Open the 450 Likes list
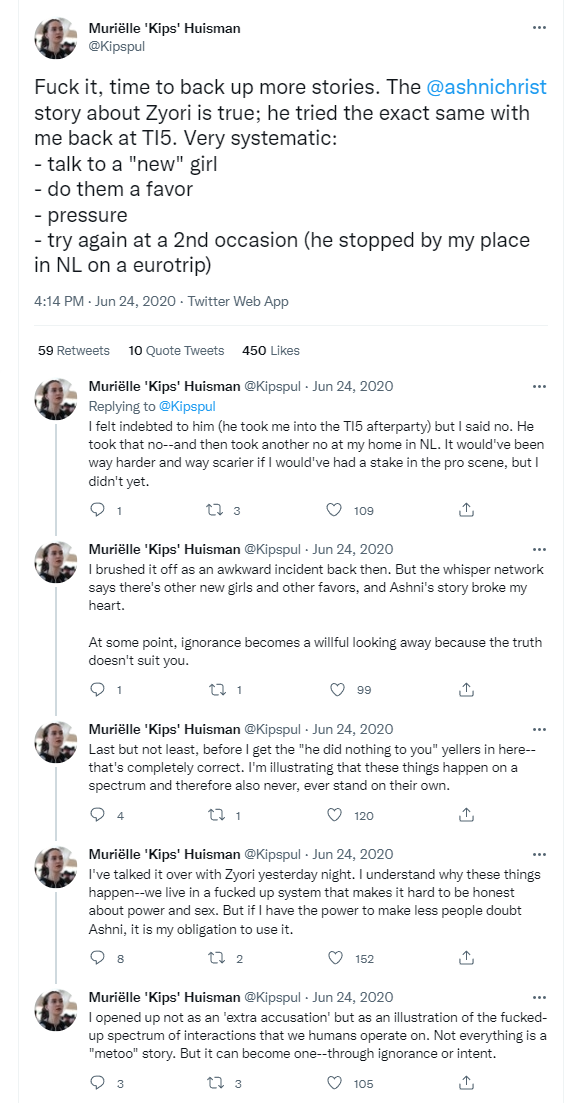The image size is (584, 1103). pos(271,350)
